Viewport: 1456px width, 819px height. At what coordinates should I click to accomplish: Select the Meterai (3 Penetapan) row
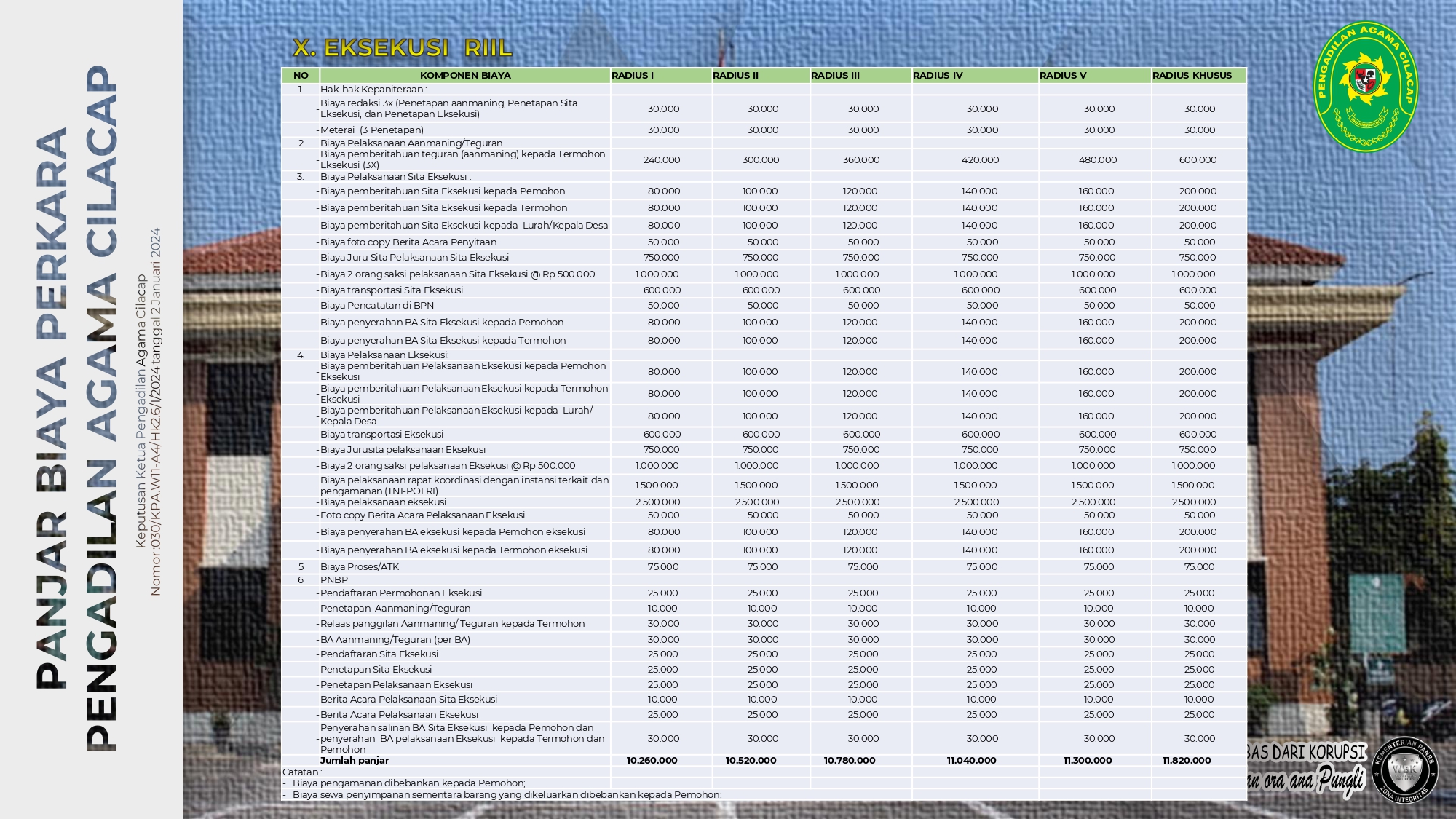click(x=764, y=130)
